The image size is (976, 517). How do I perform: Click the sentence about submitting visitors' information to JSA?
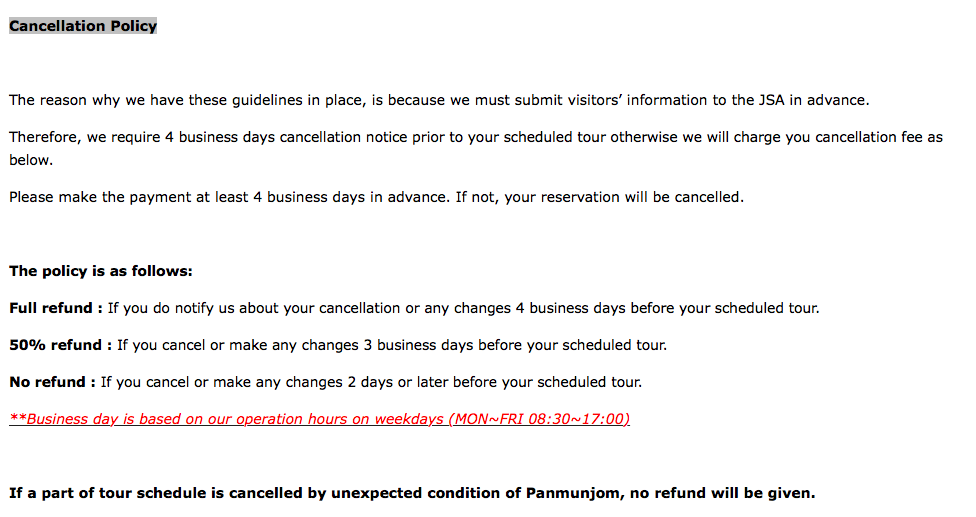pyautogui.click(x=439, y=100)
